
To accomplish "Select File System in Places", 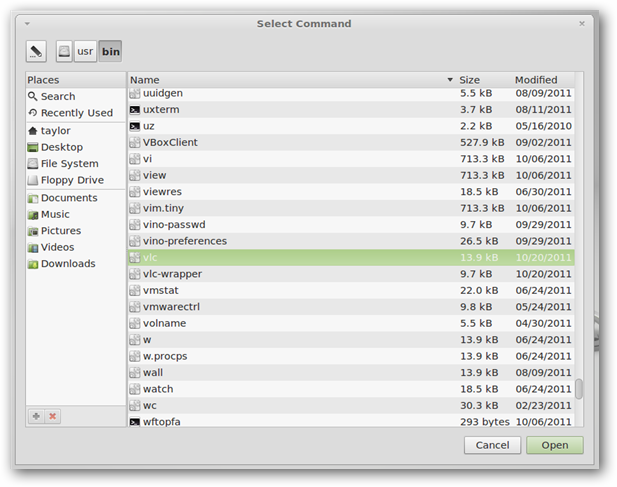I will [76, 164].
